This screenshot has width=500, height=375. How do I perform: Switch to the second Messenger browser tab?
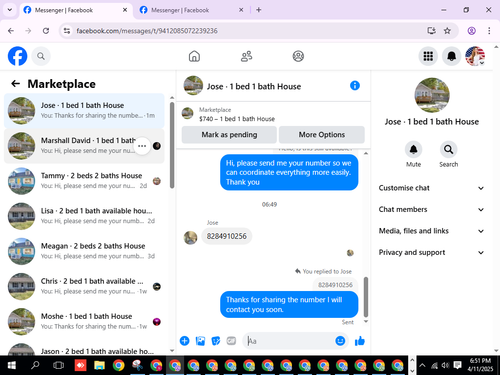pos(191,10)
